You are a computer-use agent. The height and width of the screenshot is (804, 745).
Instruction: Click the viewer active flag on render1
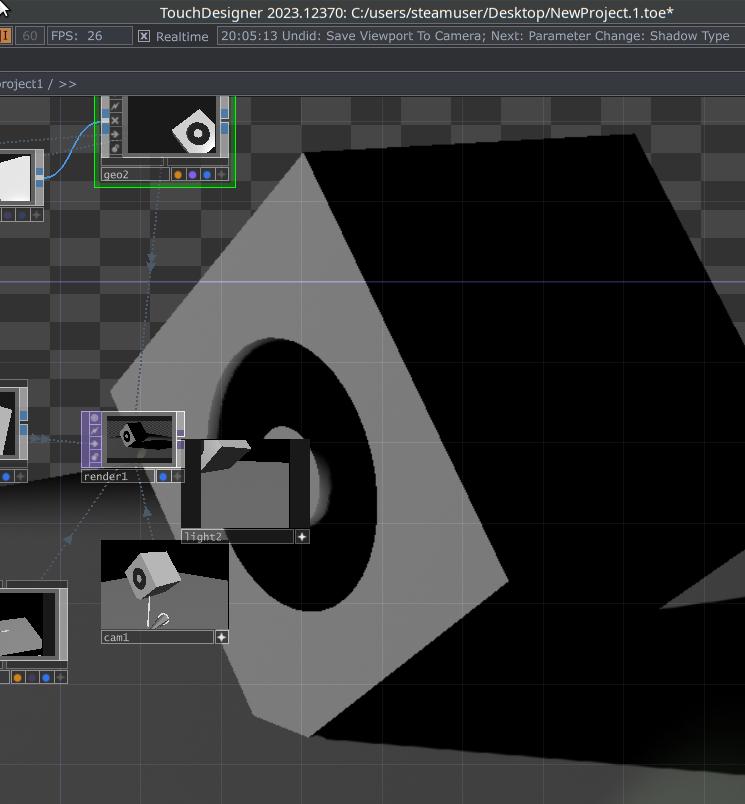coord(95,418)
